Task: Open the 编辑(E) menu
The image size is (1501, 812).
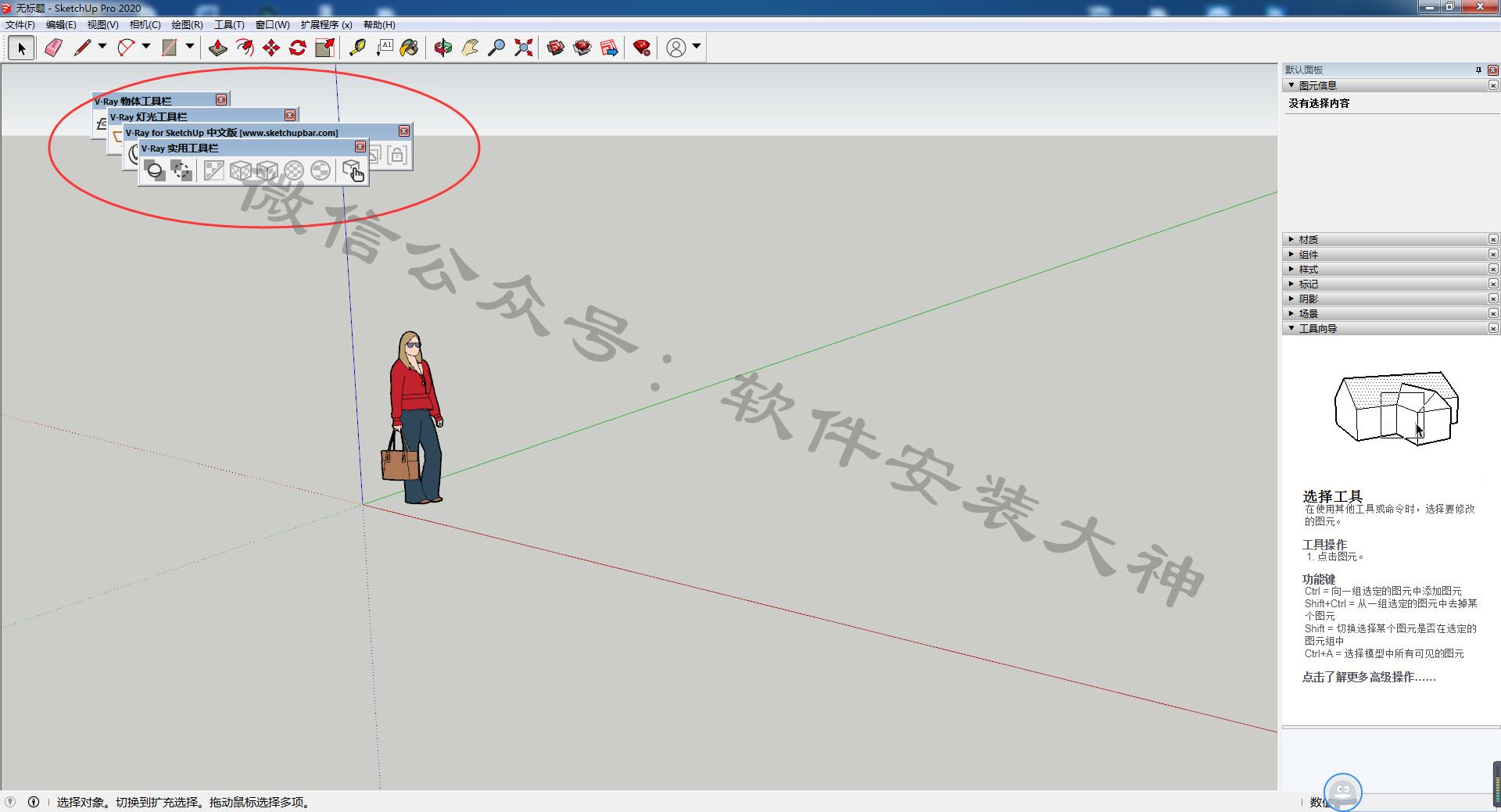Action: point(61,25)
